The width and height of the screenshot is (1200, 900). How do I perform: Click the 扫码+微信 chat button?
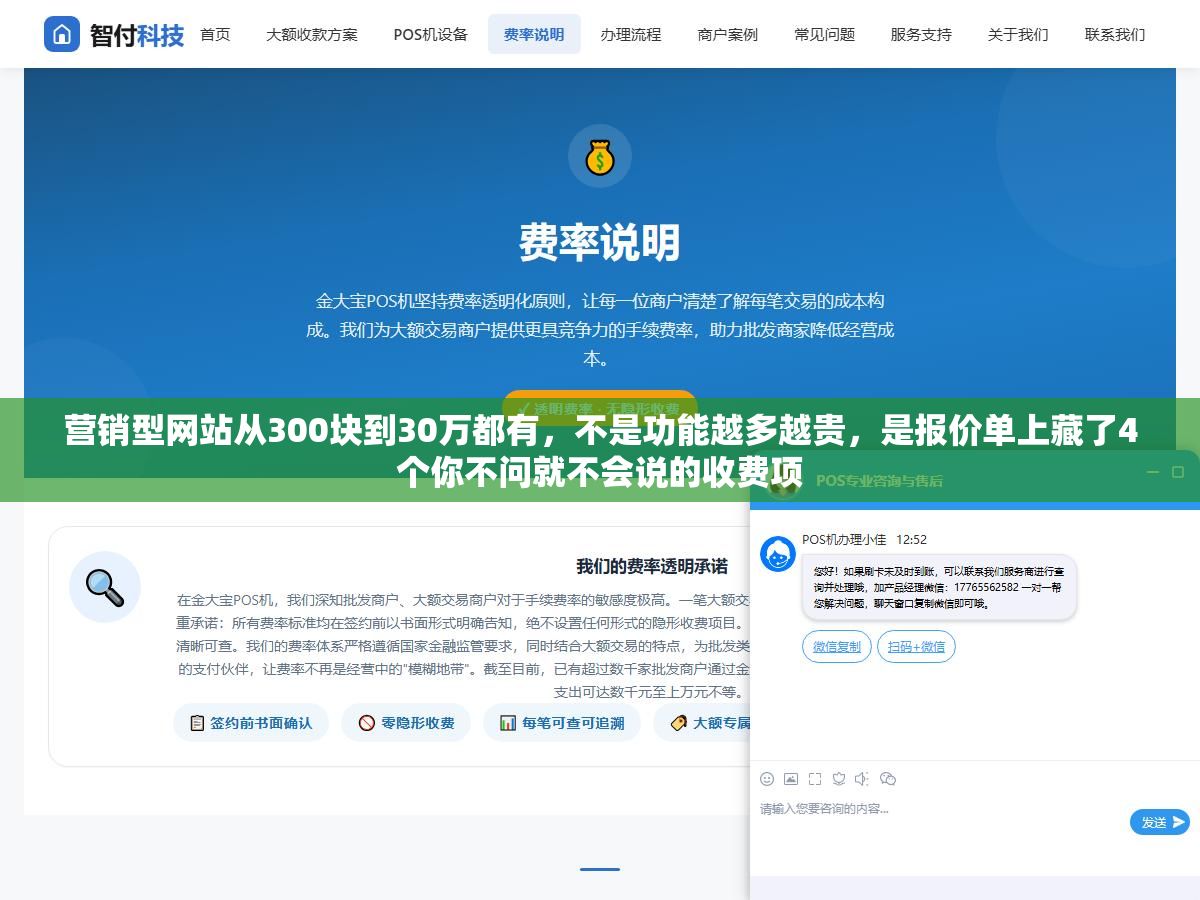click(916, 646)
